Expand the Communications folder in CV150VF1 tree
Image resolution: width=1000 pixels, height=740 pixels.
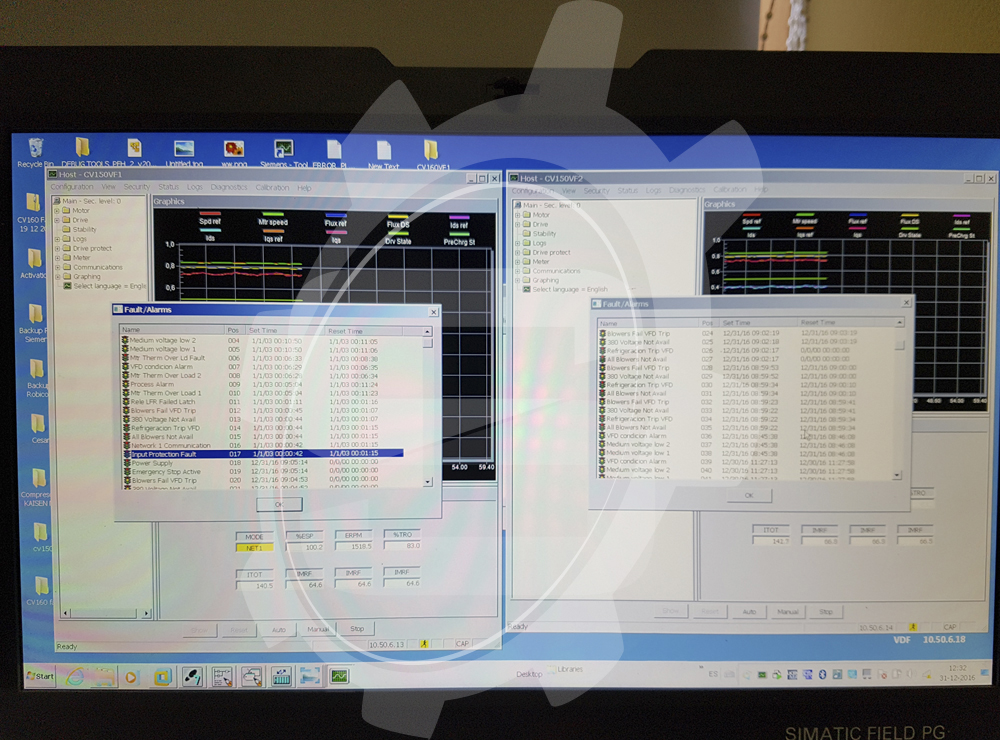click(x=57, y=268)
